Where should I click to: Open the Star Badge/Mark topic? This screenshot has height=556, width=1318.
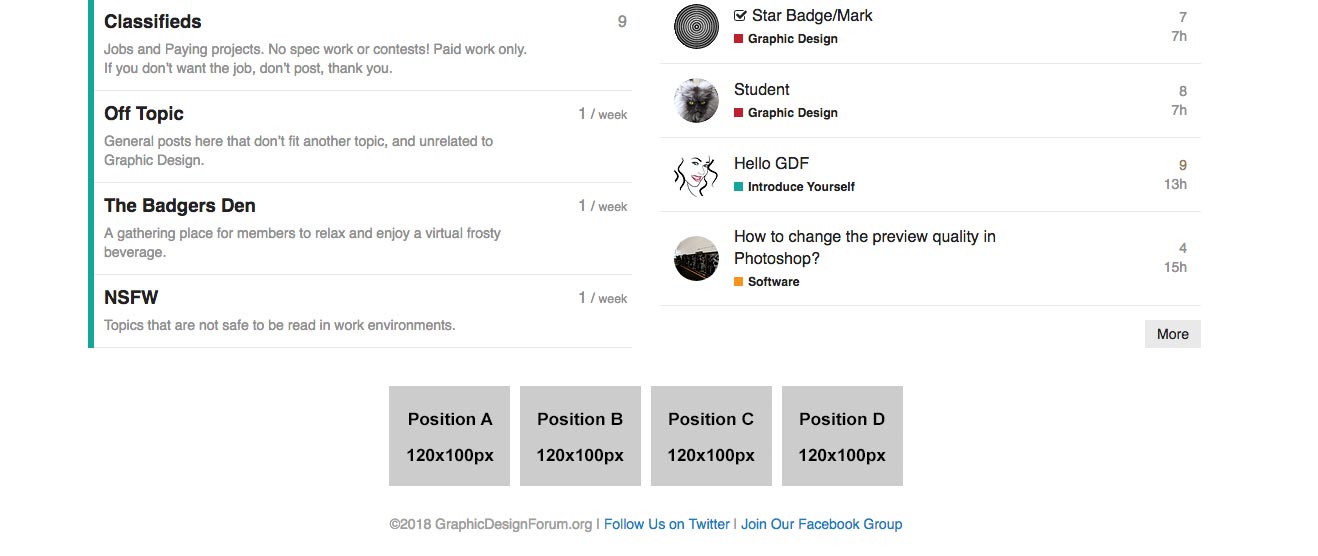click(812, 16)
